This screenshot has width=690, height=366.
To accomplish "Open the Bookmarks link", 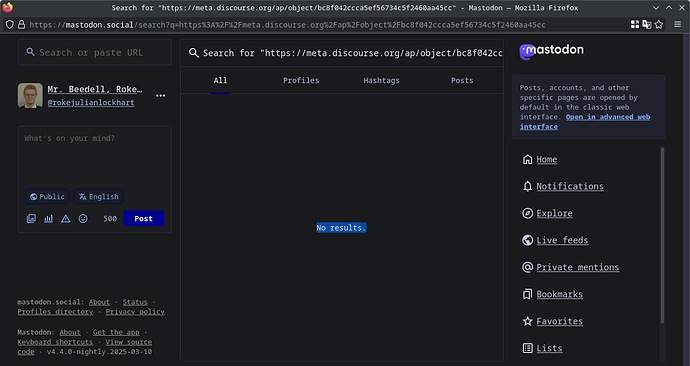I will point(559,294).
